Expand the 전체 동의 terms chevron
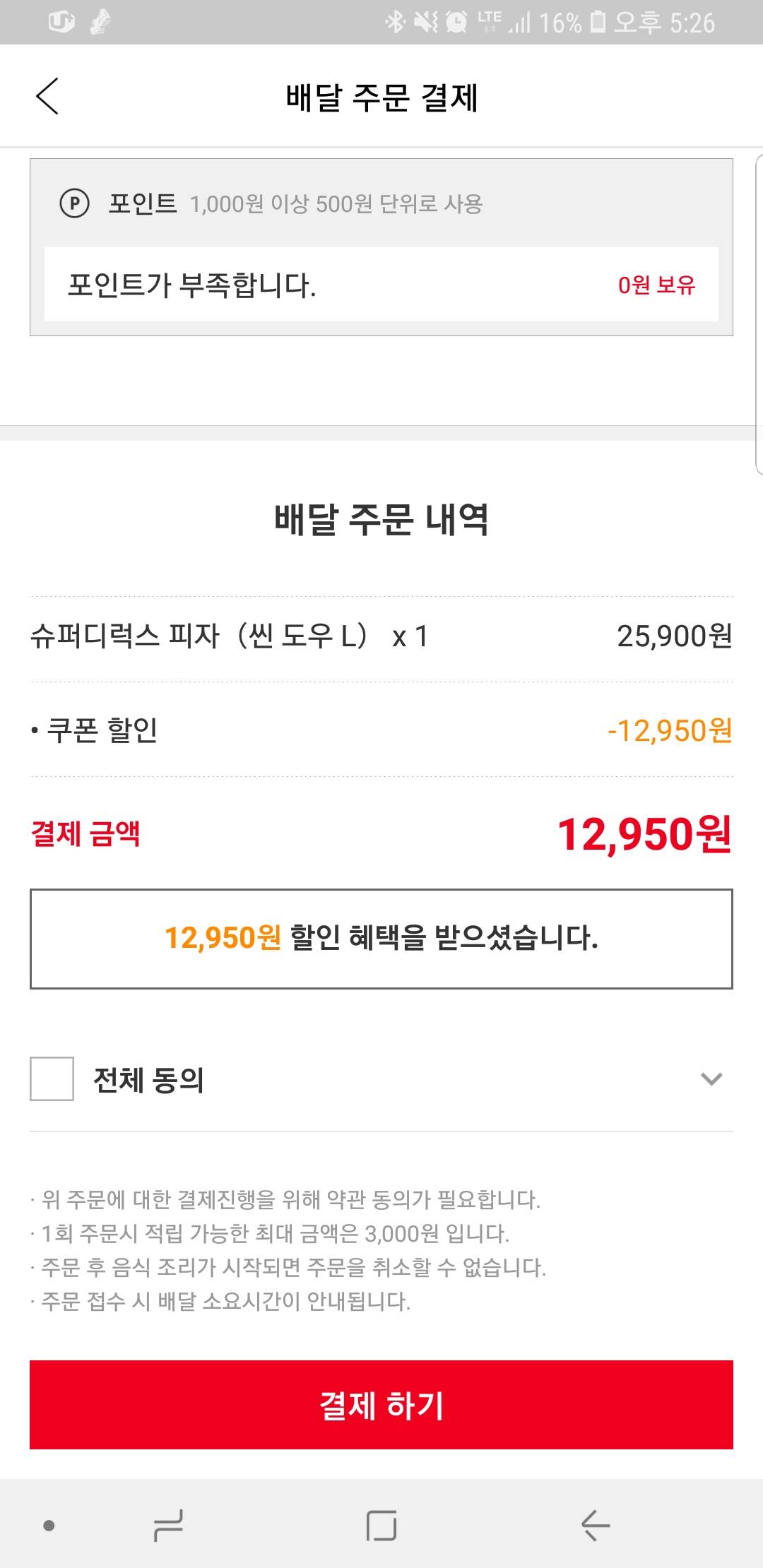 point(711,1079)
